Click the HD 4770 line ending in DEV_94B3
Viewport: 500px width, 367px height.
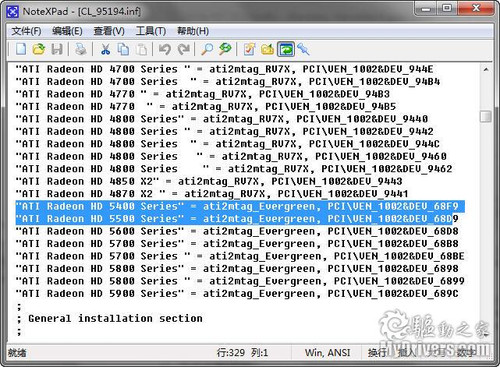coord(203,94)
